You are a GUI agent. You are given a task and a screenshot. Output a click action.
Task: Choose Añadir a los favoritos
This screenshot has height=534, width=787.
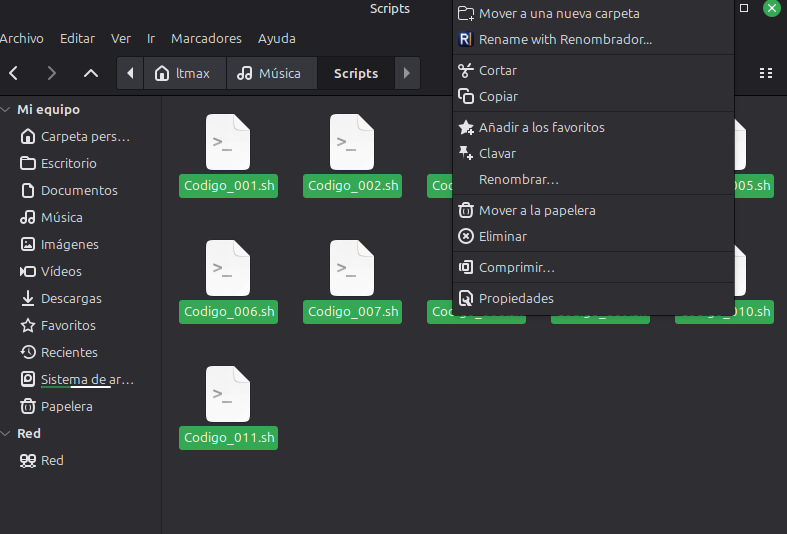pos(593,127)
